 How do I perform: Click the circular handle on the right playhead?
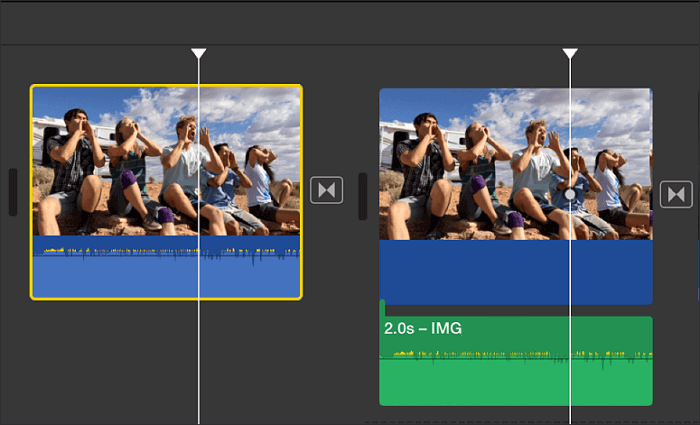[570, 195]
